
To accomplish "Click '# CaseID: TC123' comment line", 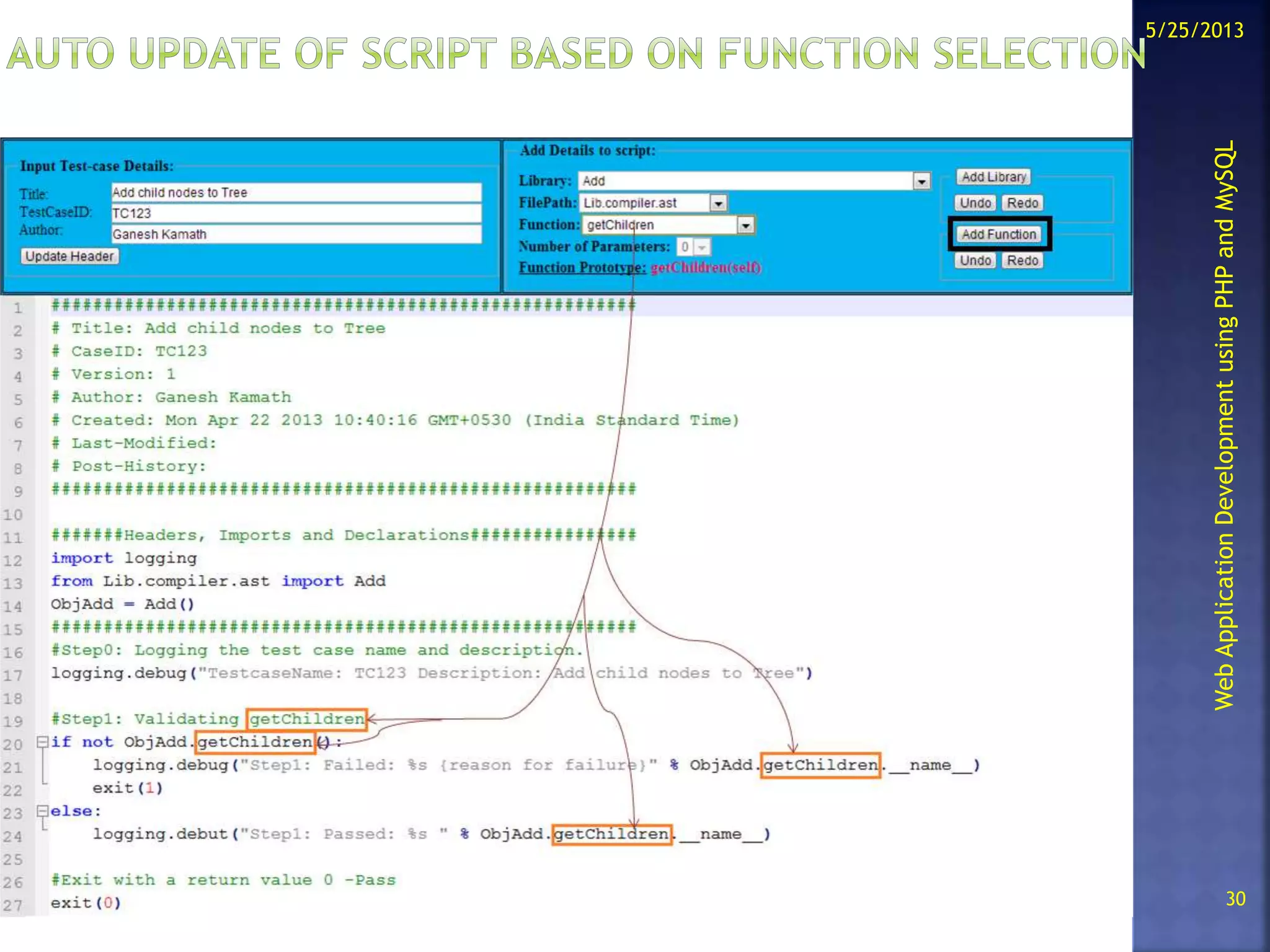I will 129,351.
